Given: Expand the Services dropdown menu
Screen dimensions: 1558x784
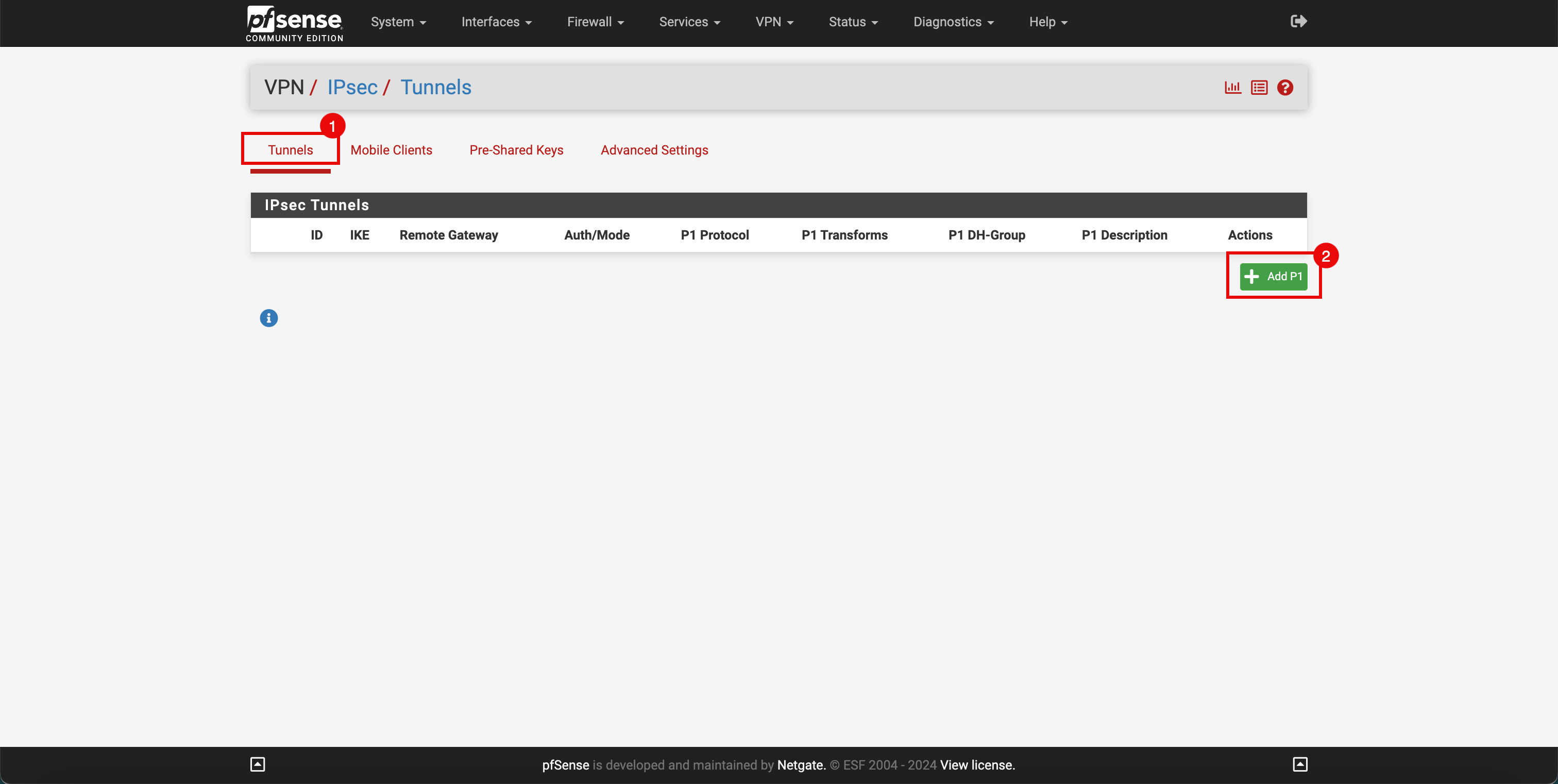Looking at the screenshot, I should [x=690, y=22].
